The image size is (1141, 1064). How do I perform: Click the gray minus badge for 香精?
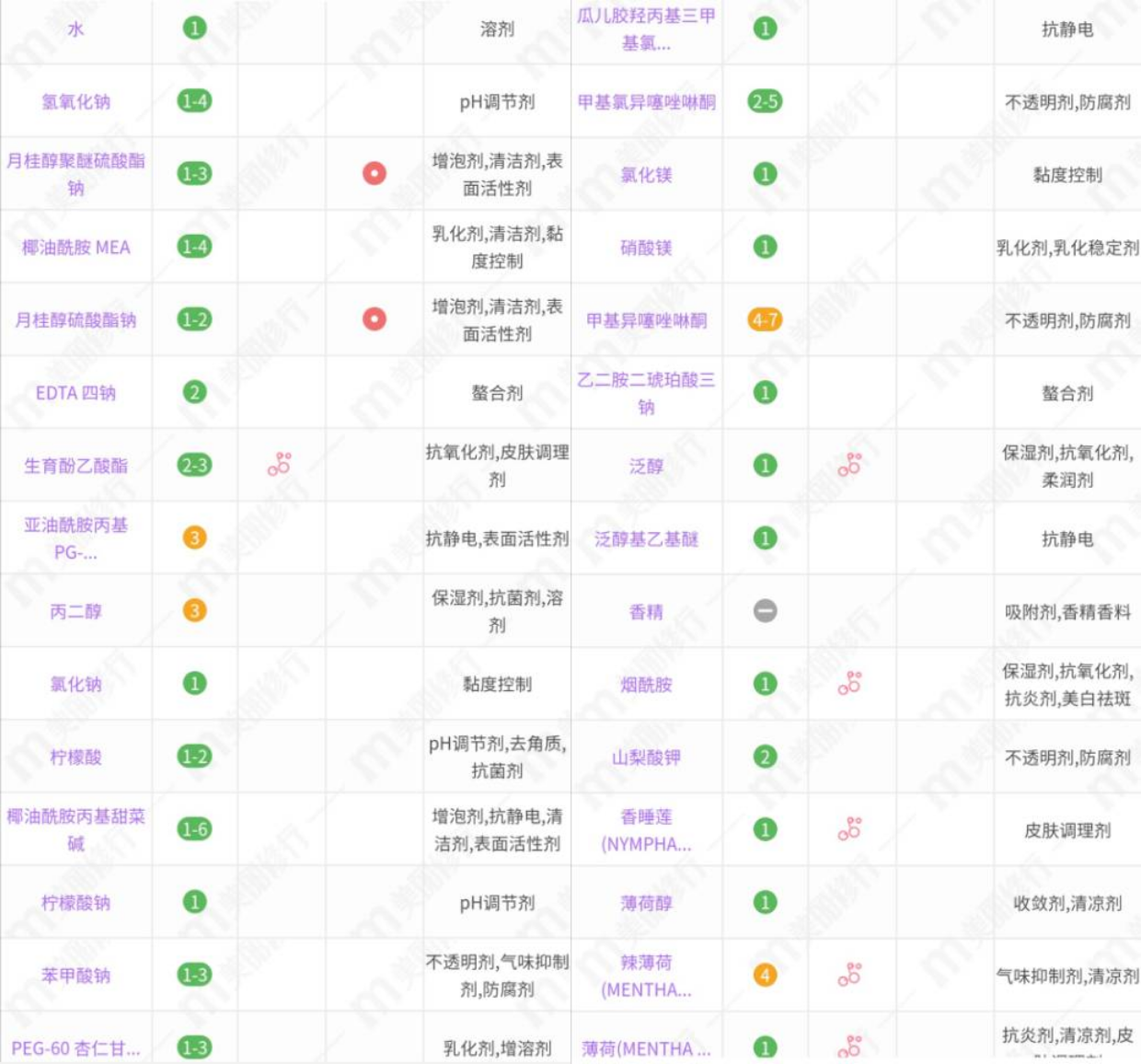[764, 611]
